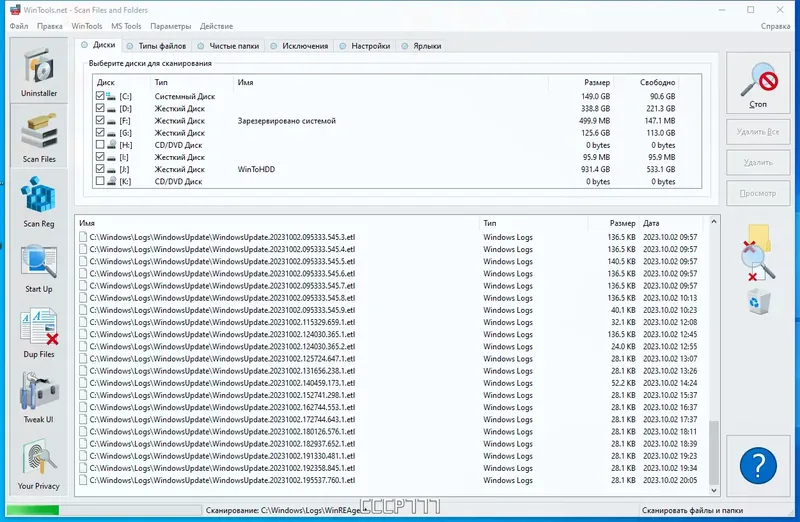The height and width of the screenshot is (522, 800).
Task: Sort results by Тип column header
Action: [534, 223]
